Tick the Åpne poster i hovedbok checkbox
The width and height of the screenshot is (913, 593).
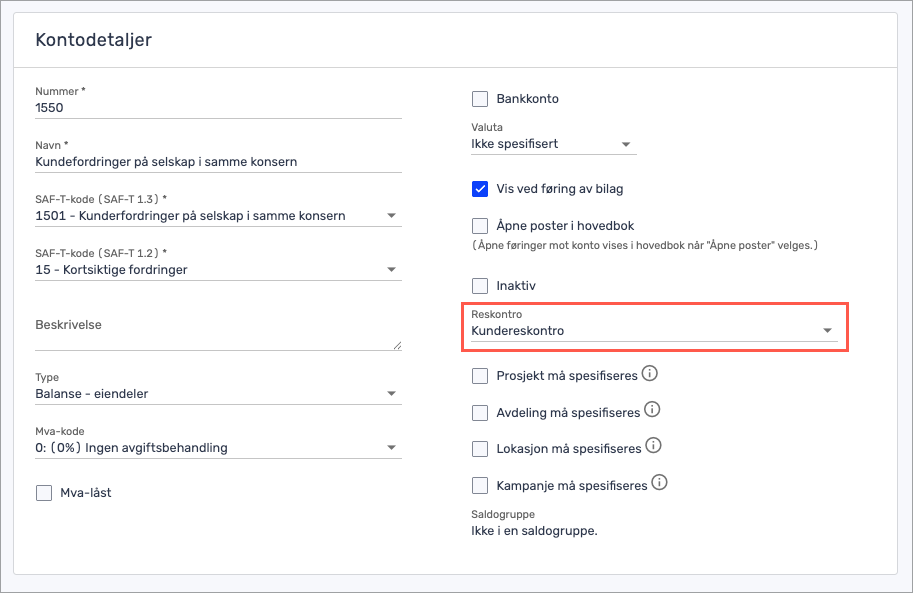480,226
